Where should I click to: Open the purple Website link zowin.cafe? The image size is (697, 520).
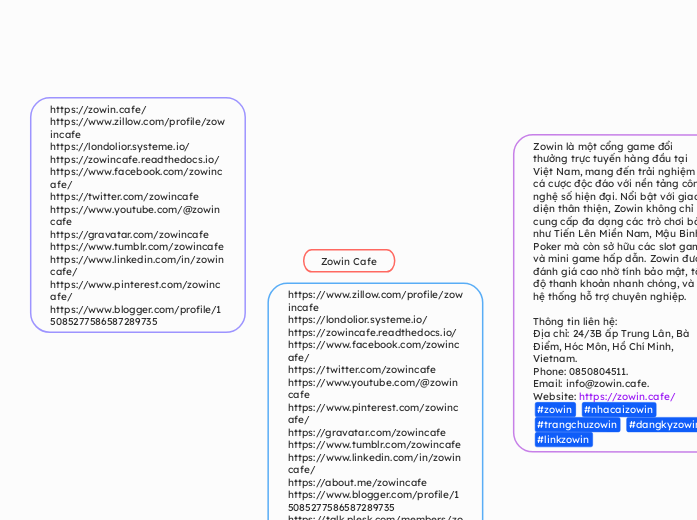coord(626,396)
